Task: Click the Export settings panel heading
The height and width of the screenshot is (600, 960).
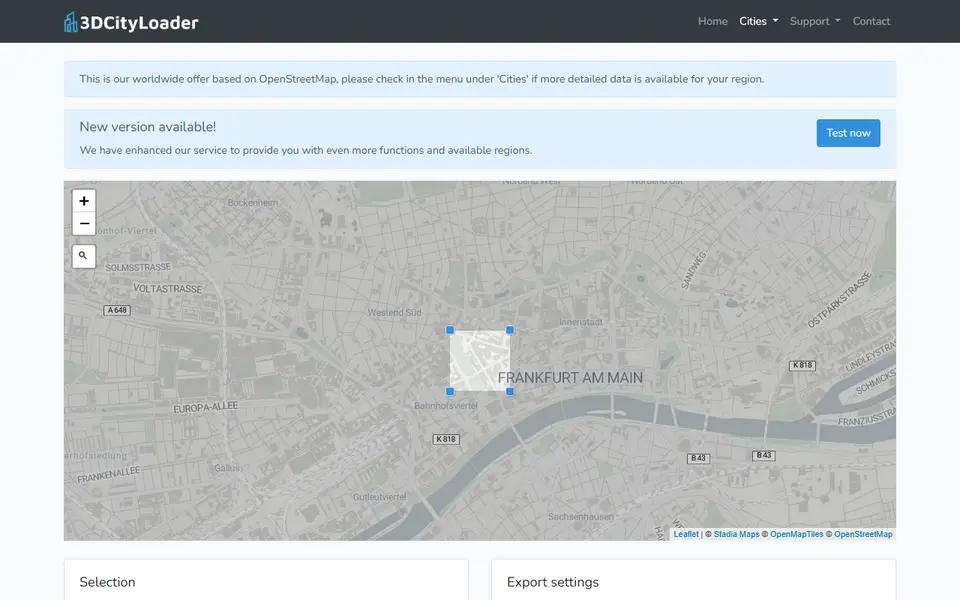Action: click(553, 582)
